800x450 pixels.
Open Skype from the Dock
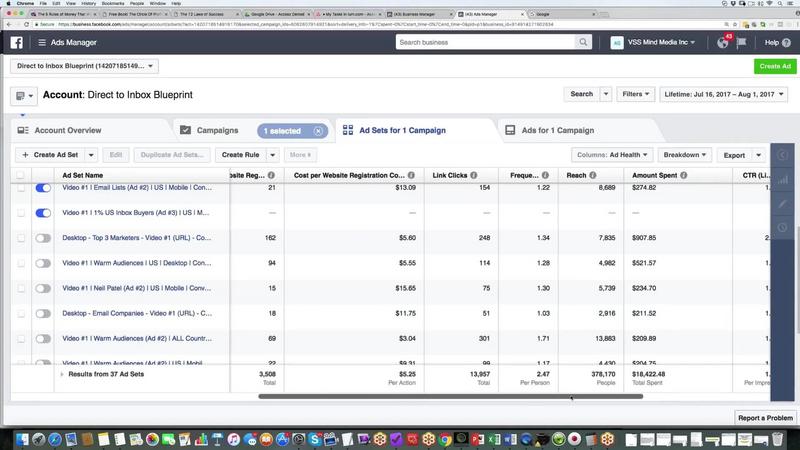(x=315, y=439)
